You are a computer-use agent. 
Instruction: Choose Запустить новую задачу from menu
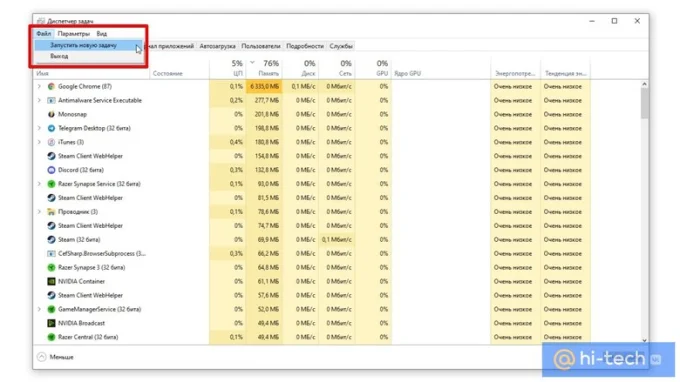88,45
